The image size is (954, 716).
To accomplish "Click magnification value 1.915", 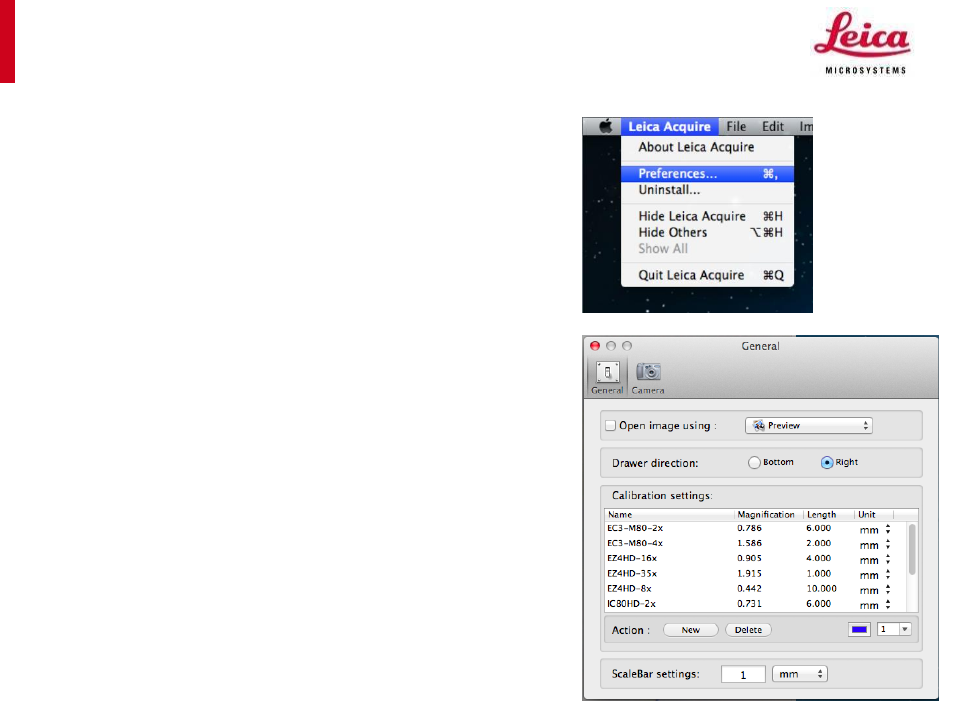I will point(749,574).
